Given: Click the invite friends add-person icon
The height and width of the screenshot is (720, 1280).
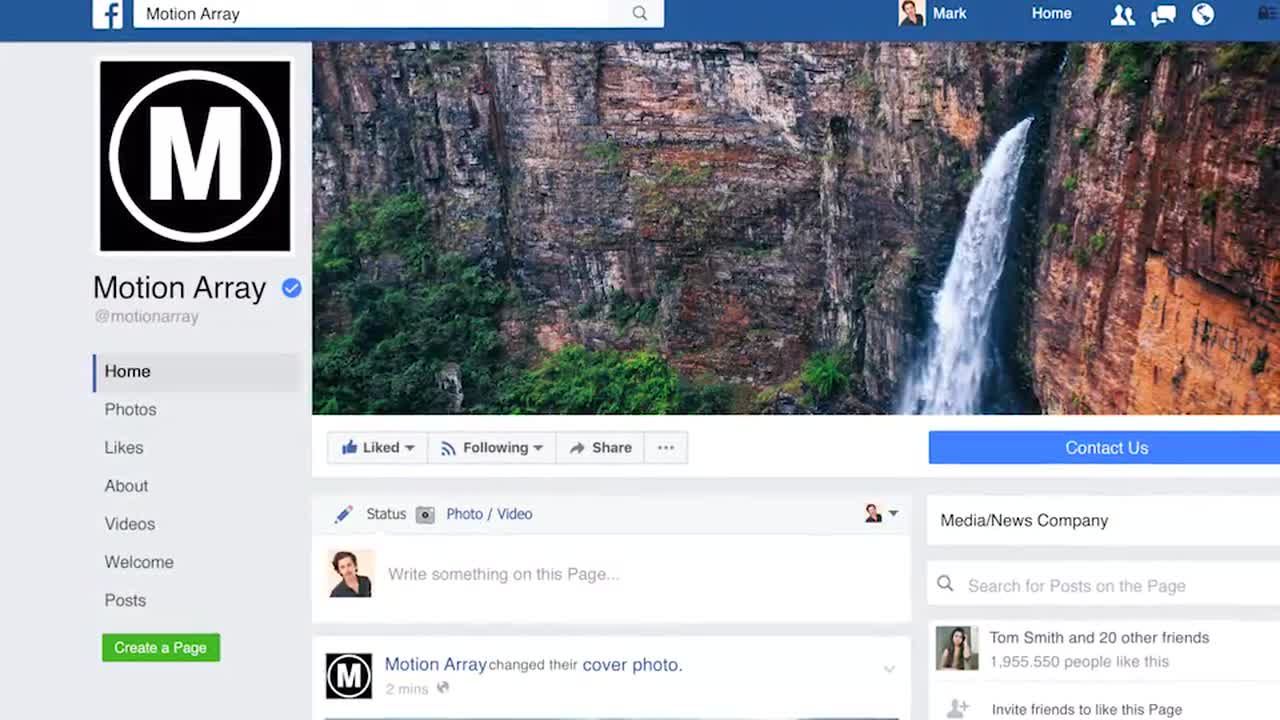Looking at the screenshot, I should pyautogui.click(x=957, y=708).
